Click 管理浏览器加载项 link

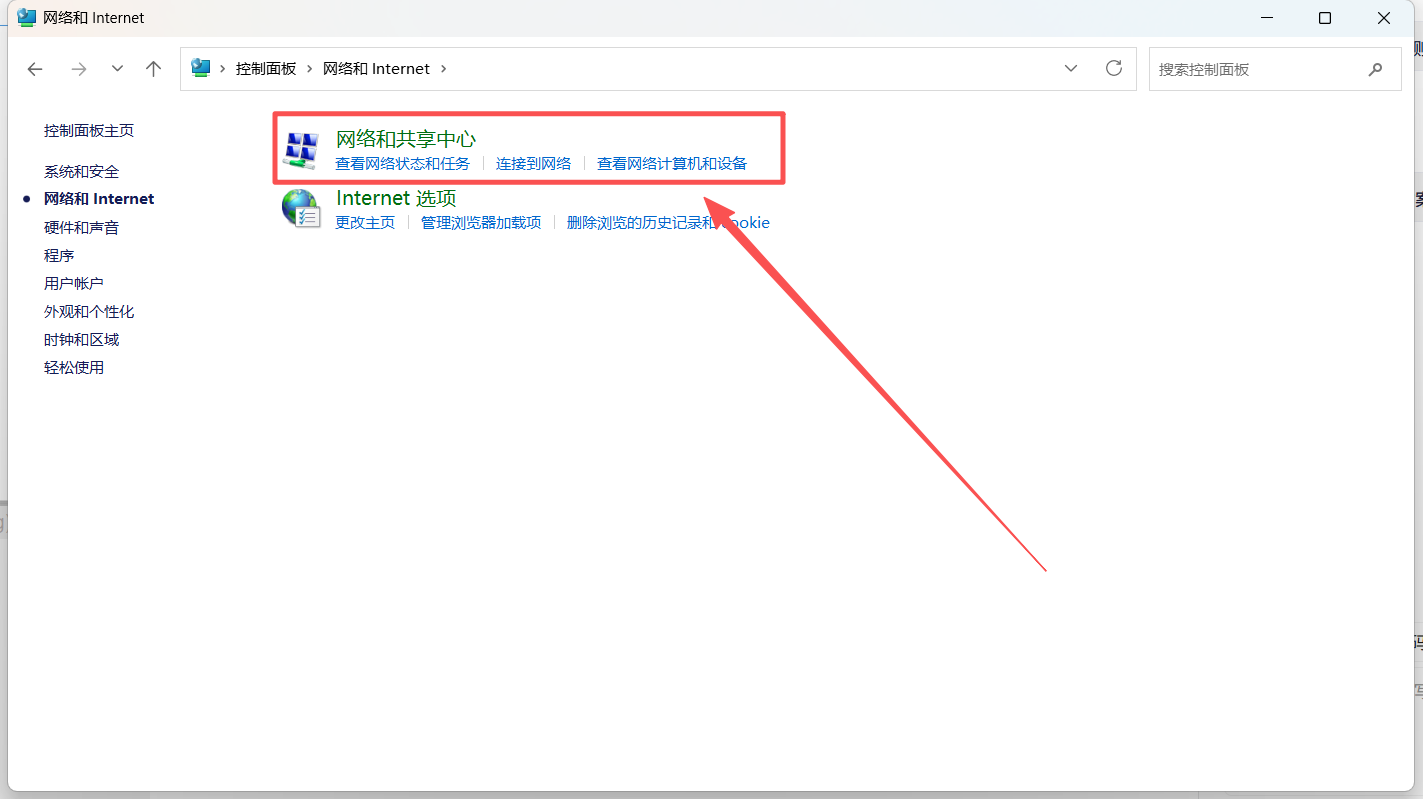[x=481, y=223]
